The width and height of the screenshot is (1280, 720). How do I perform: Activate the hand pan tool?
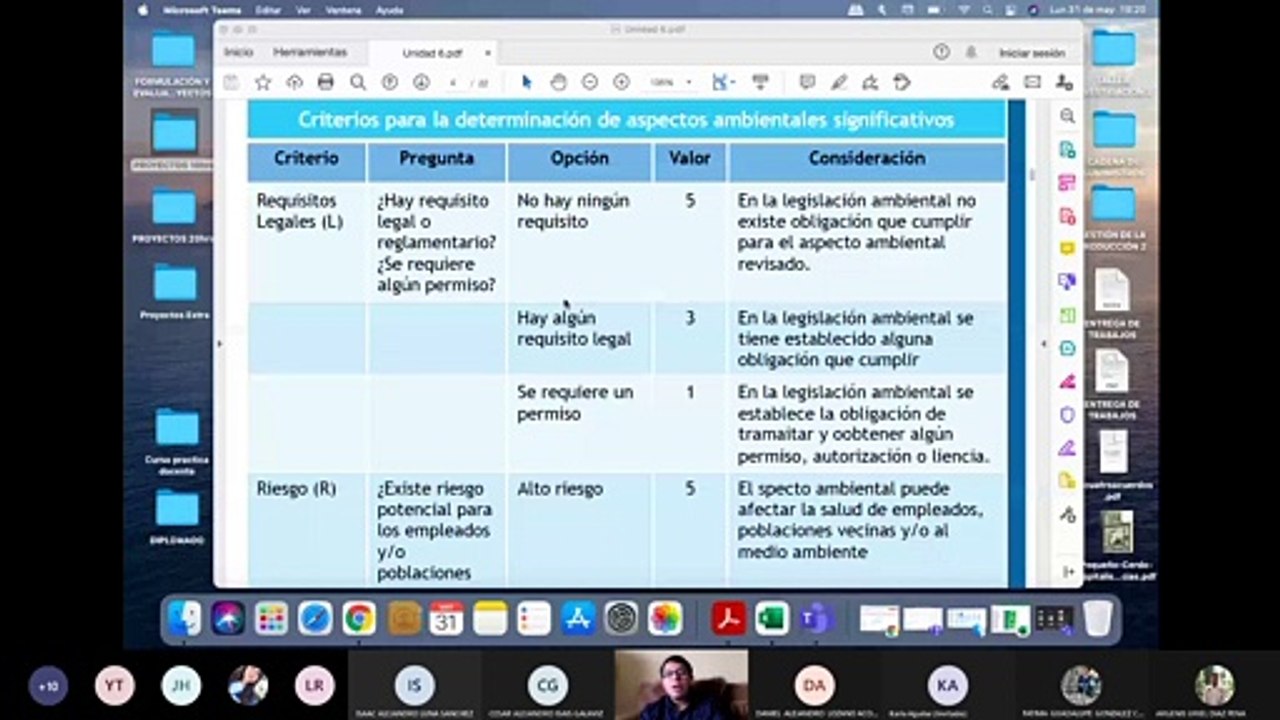[558, 82]
